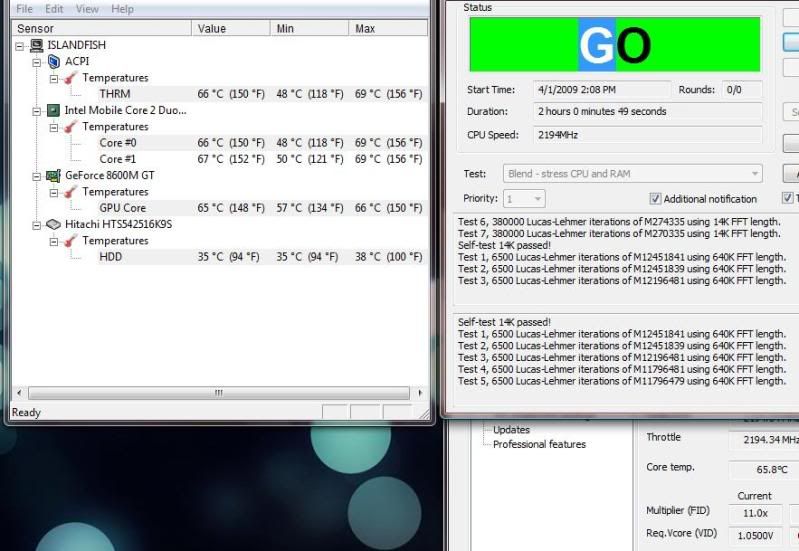Viewport: 799px width, 551px height.
Task: Click the Req.Vcore (VID) value 1.0500V
Action: click(x=755, y=536)
